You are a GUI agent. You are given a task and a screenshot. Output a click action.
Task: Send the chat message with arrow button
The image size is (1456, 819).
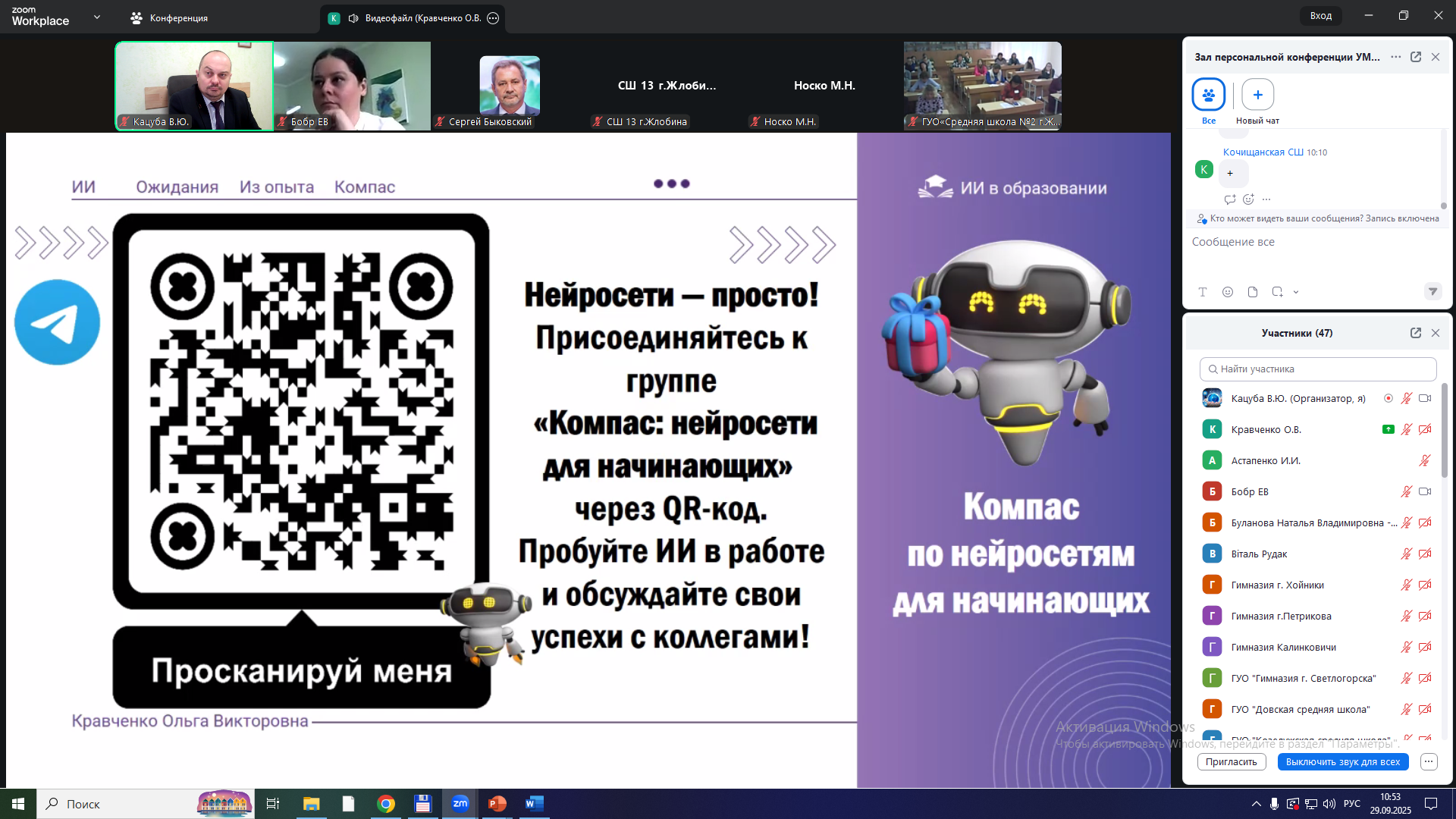pos(1432,291)
